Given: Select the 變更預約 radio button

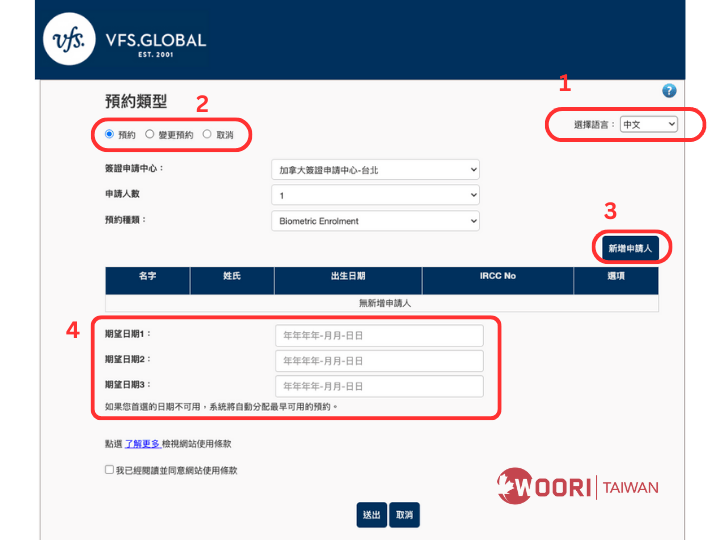Looking at the screenshot, I should [x=149, y=134].
